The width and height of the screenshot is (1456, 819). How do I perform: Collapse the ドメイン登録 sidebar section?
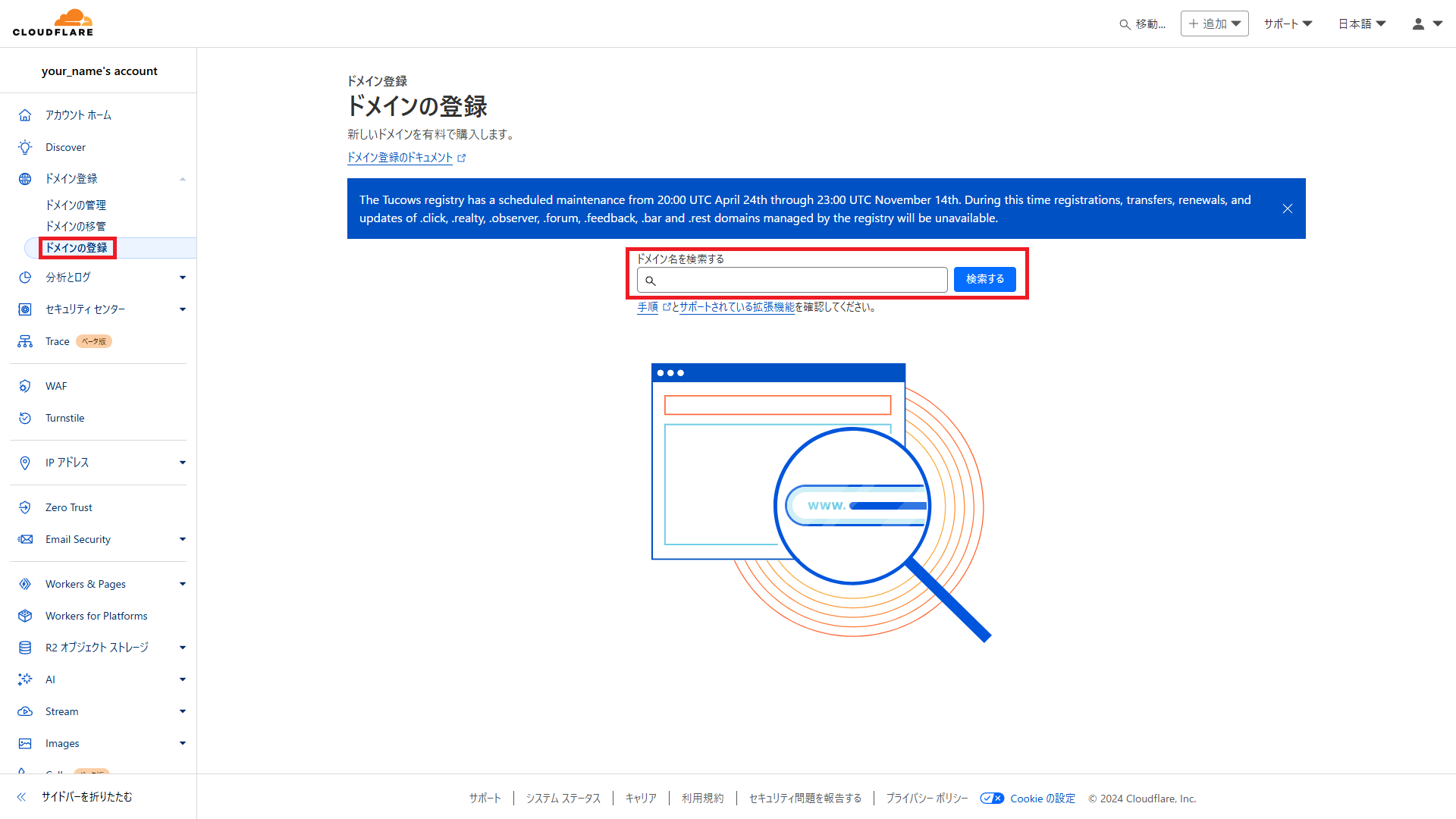point(182,179)
